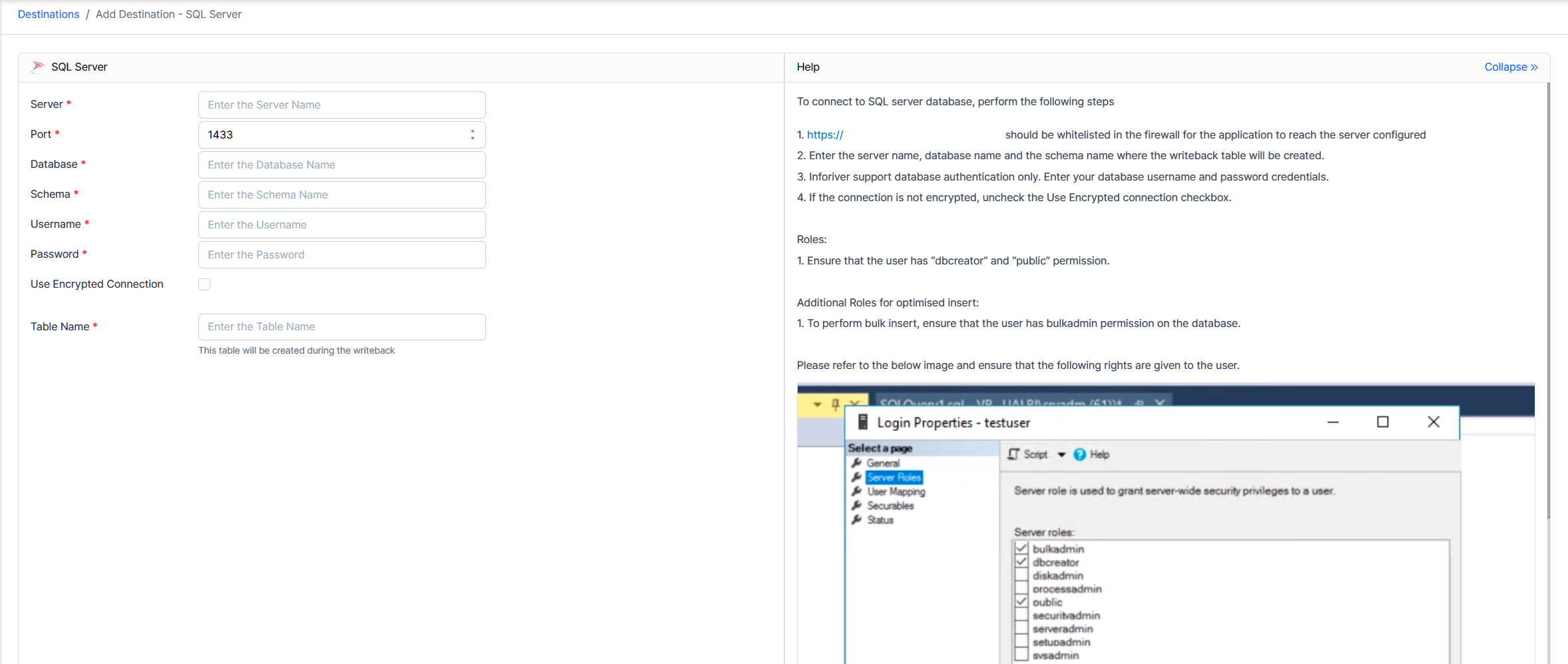Click the "Additional Roles for optimised insert:" heading
1568x664 pixels.
888,302
